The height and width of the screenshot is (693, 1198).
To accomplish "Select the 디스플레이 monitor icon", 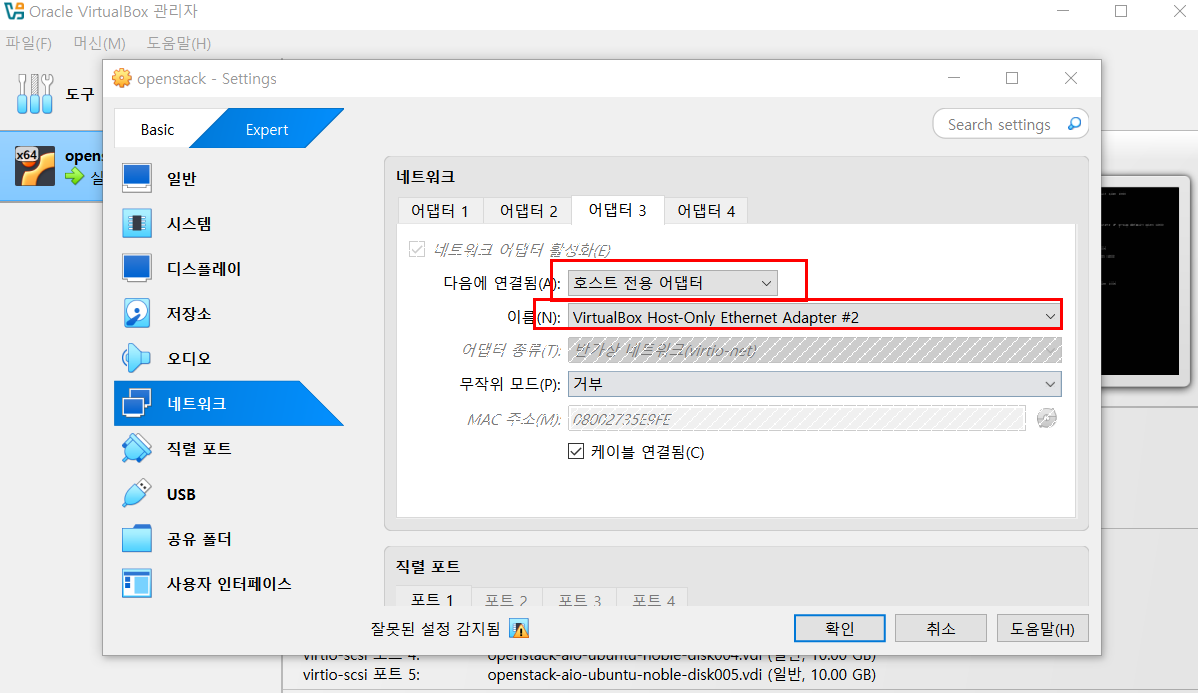I will [x=137, y=268].
